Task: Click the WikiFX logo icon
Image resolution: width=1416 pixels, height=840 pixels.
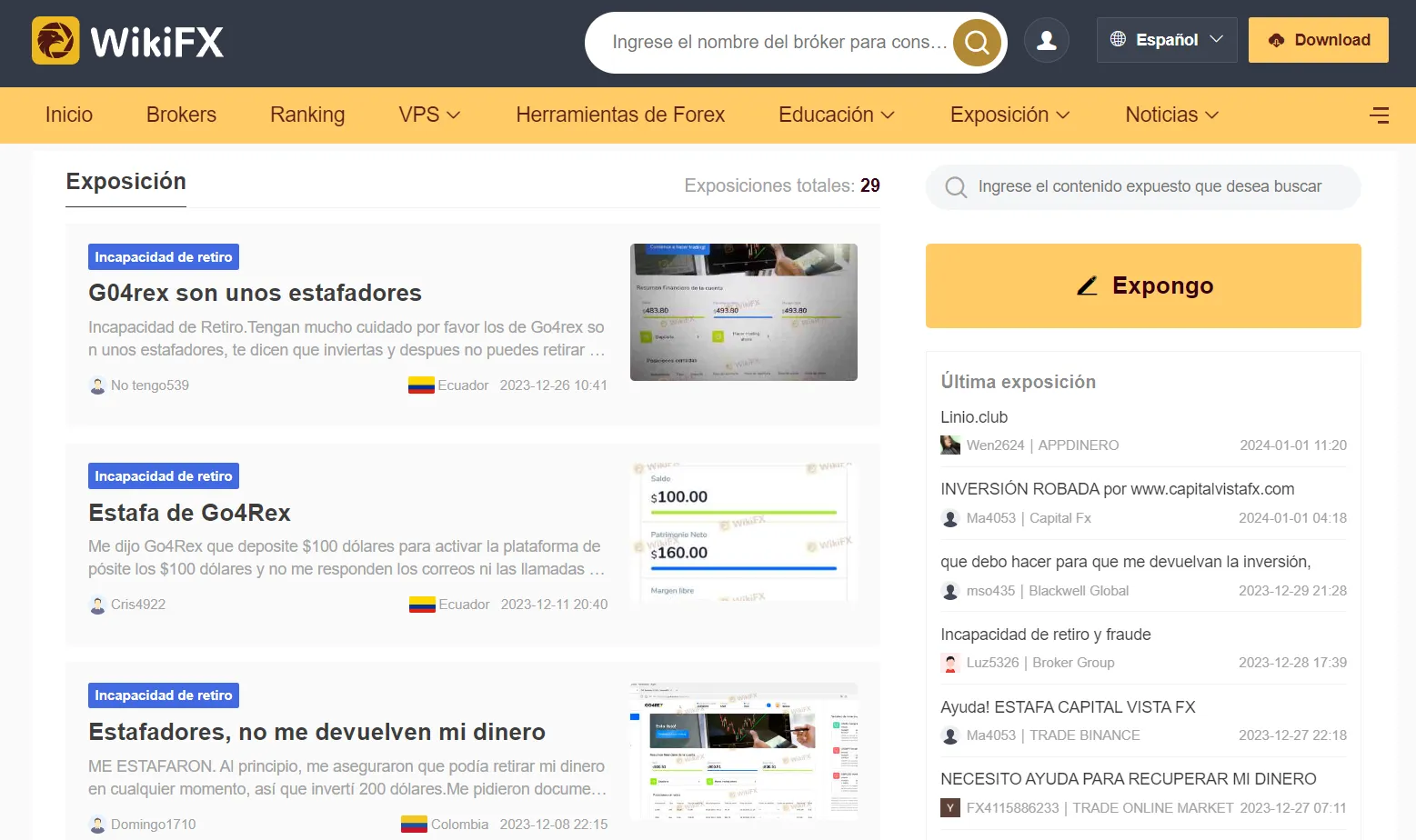Action: pos(55,41)
